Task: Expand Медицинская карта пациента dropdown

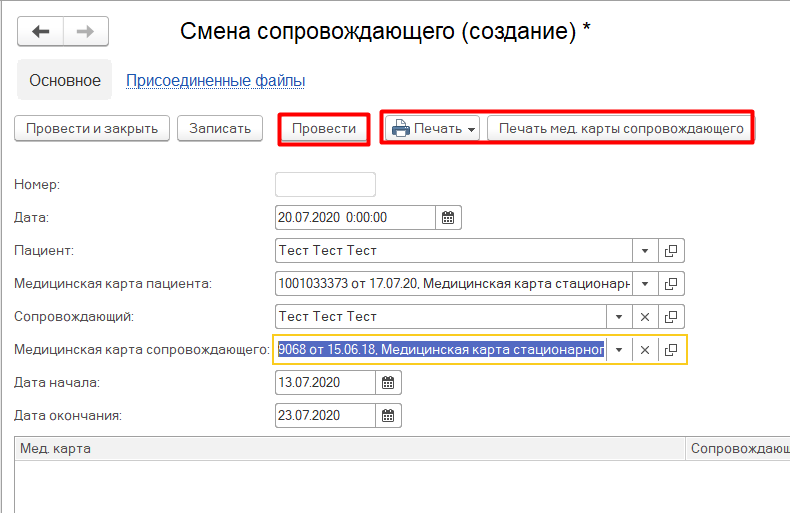Action: [x=645, y=283]
